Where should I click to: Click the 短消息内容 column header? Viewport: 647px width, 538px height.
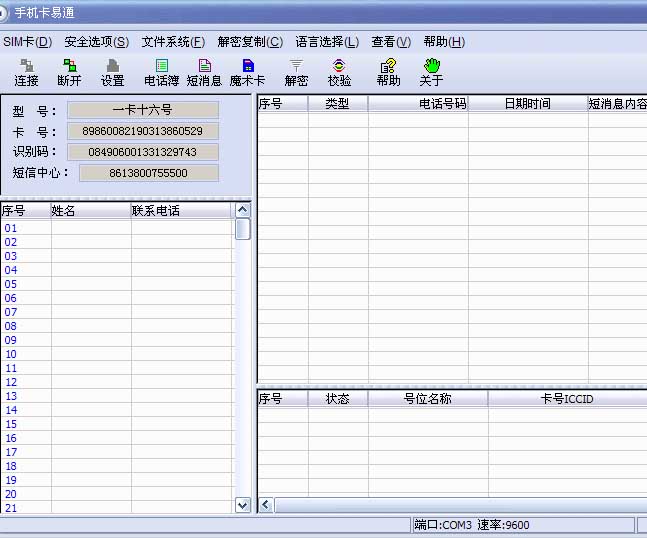pyautogui.click(x=617, y=103)
